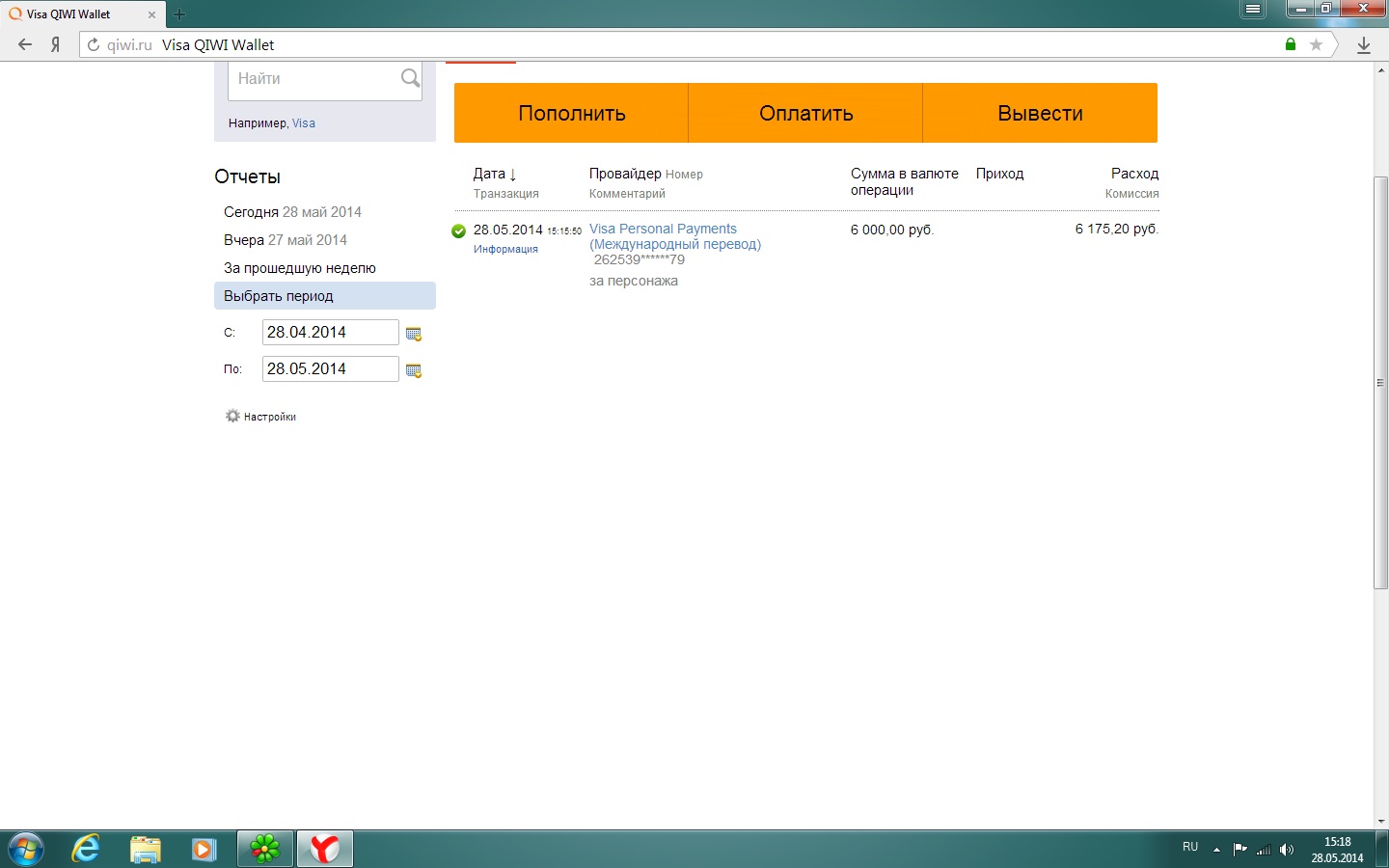Viewport: 1389px width, 868px height.
Task: Select Сегодня 28 май 2014 report
Action: click(x=292, y=212)
